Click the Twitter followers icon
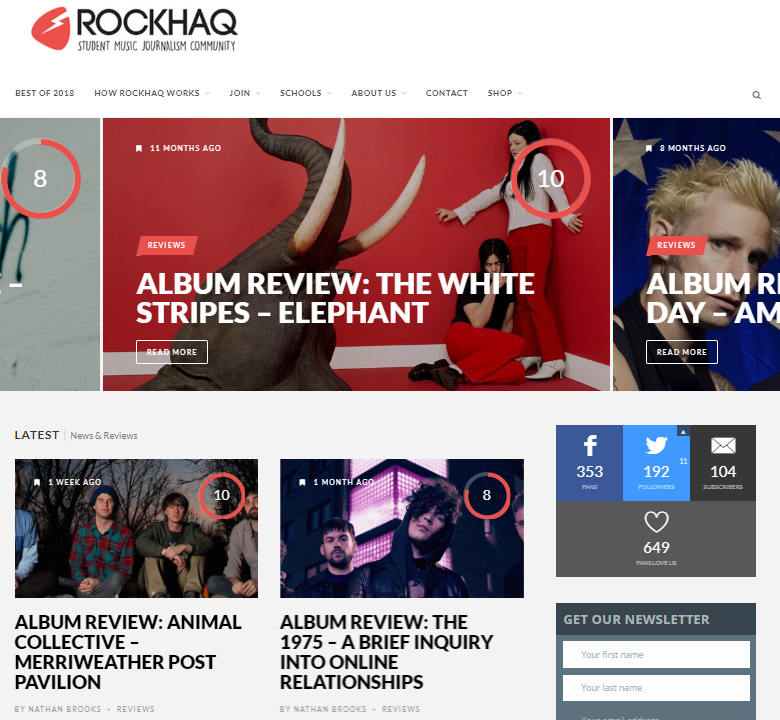Viewport: 780px width, 720px height. coord(656,445)
